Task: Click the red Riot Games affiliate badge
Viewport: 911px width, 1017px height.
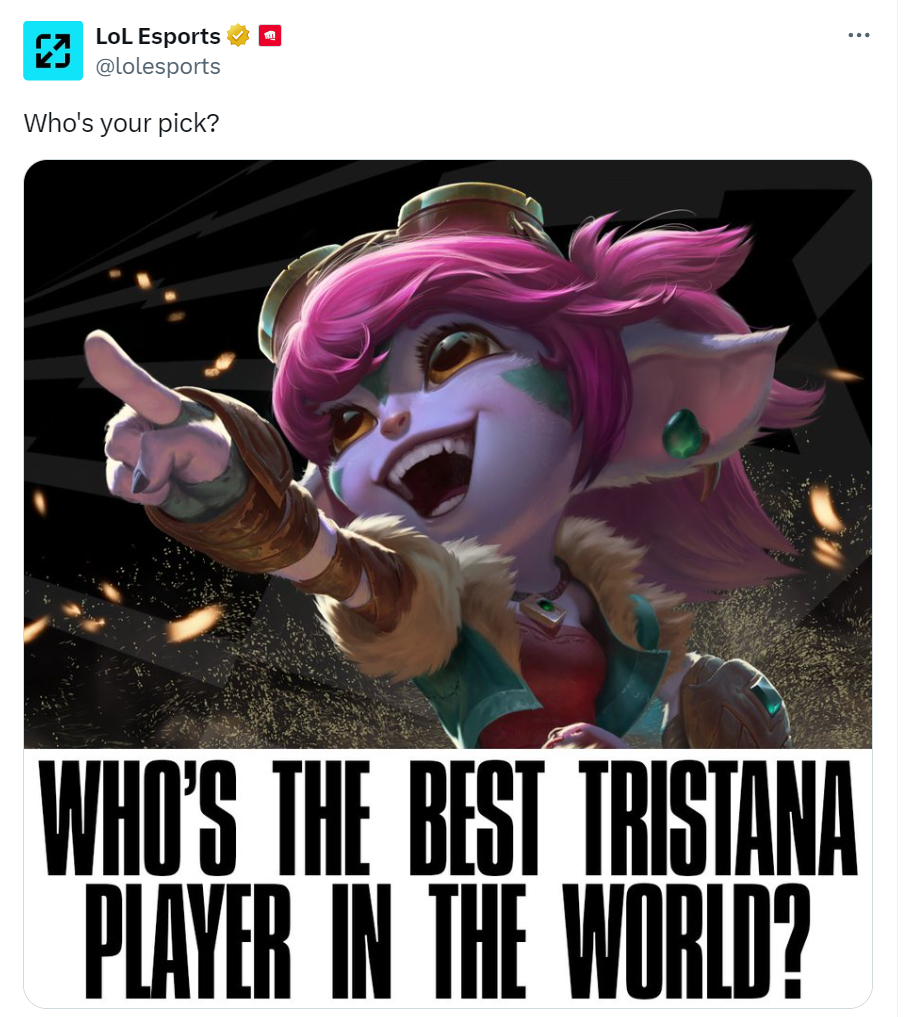Action: point(270,36)
